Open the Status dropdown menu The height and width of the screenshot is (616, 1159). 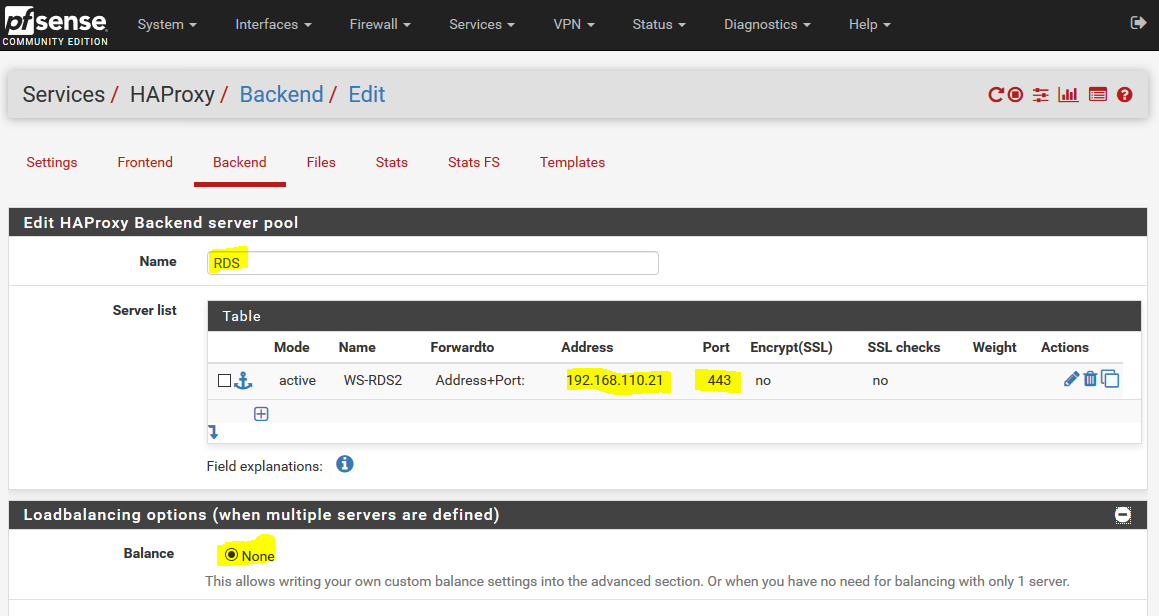(x=659, y=24)
